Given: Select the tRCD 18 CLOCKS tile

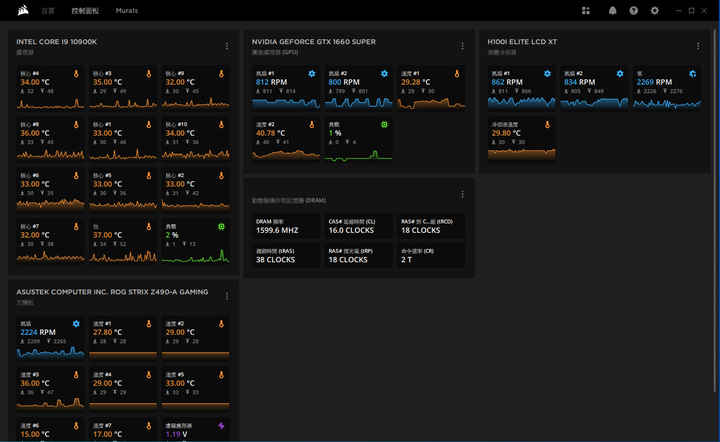Looking at the screenshot, I should 431,226.
